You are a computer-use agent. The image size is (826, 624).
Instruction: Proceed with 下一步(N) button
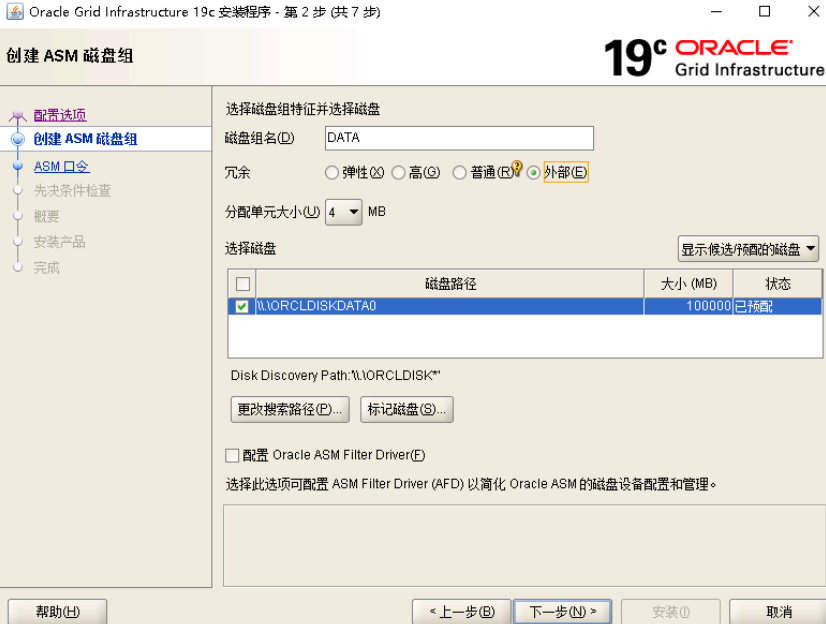coord(563,611)
